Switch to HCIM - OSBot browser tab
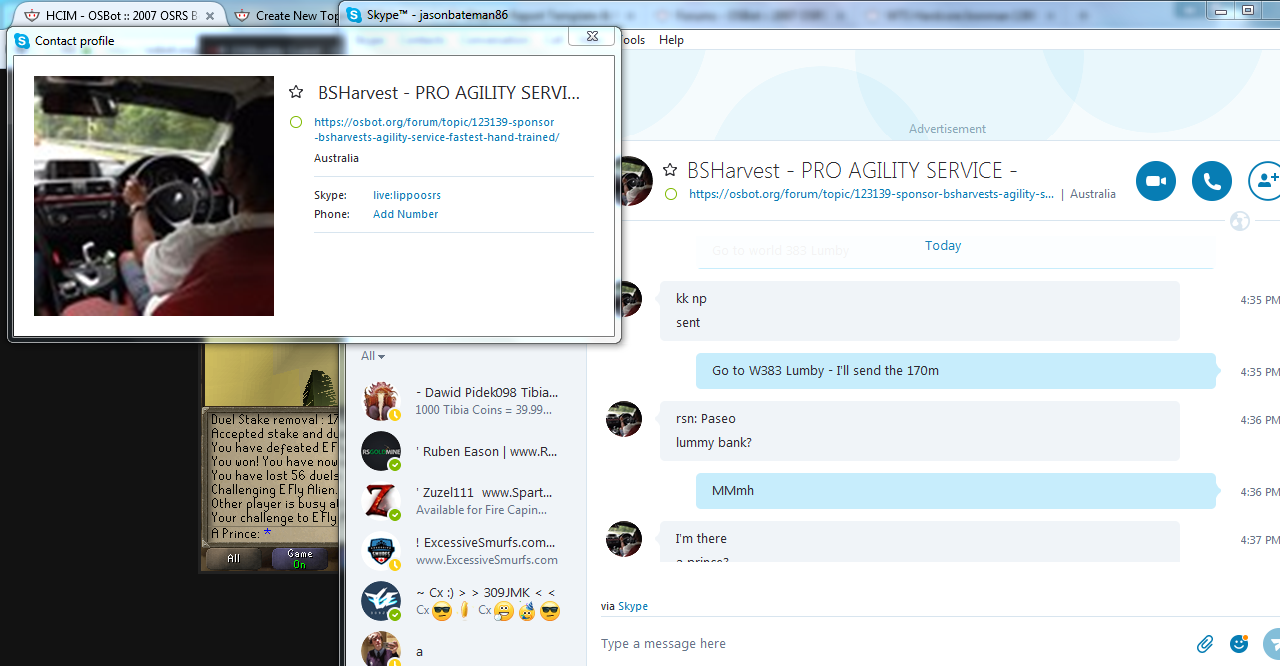 tap(120, 15)
